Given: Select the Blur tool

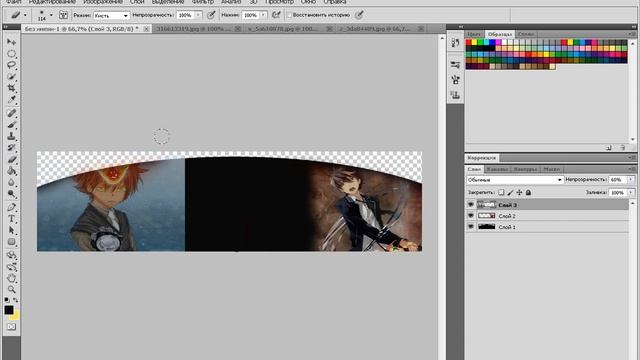Looking at the screenshot, I should click(x=11, y=182).
